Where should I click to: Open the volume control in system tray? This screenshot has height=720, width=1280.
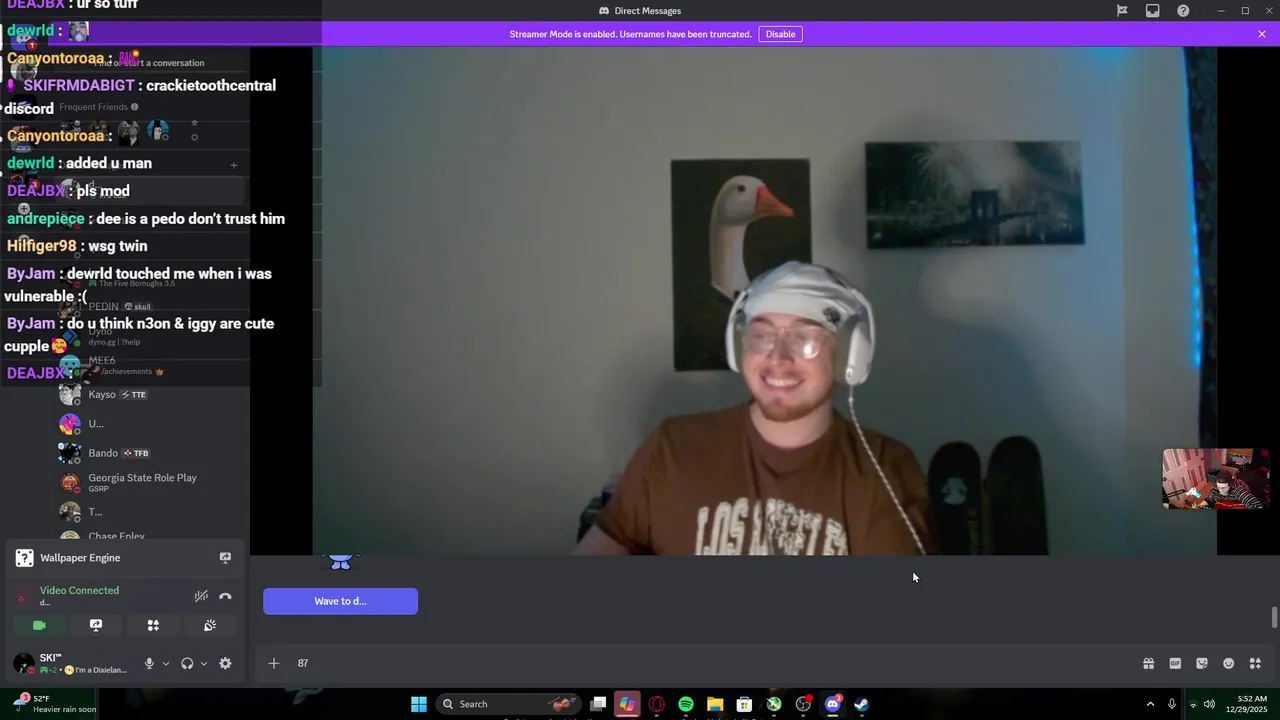1209,704
